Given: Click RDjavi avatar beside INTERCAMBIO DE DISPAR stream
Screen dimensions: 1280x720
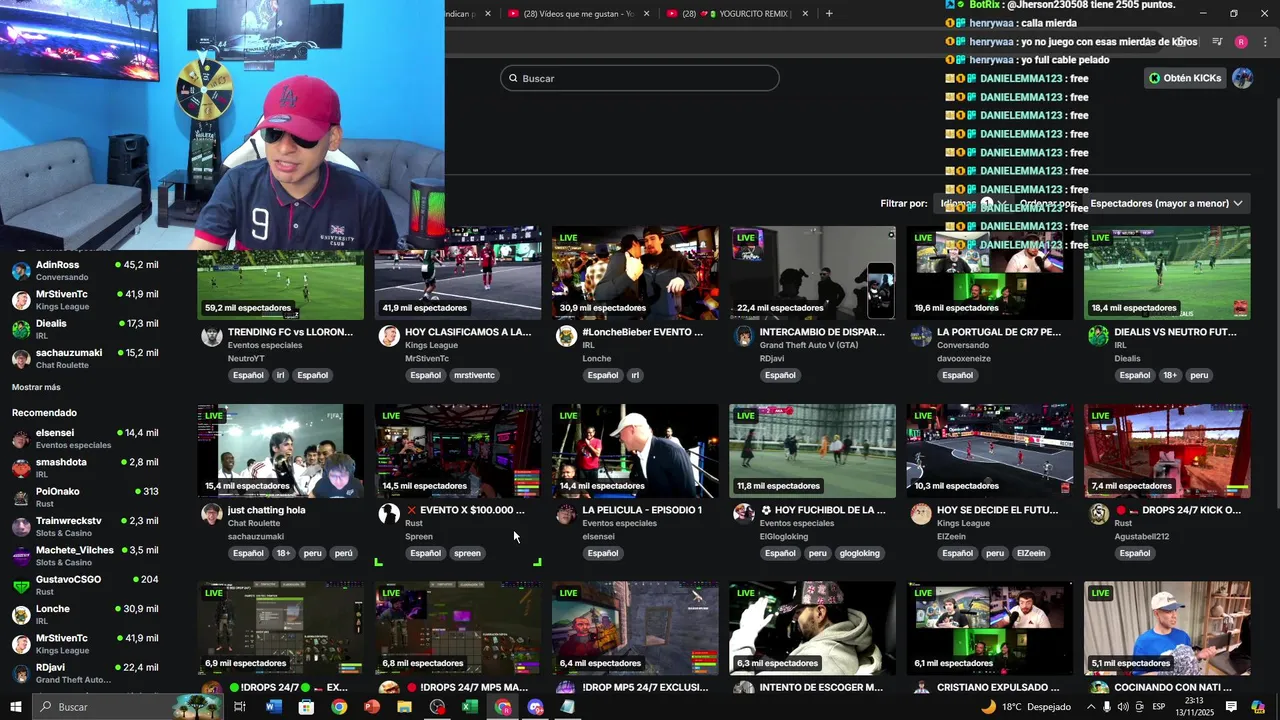Looking at the screenshot, I should pos(744,336).
